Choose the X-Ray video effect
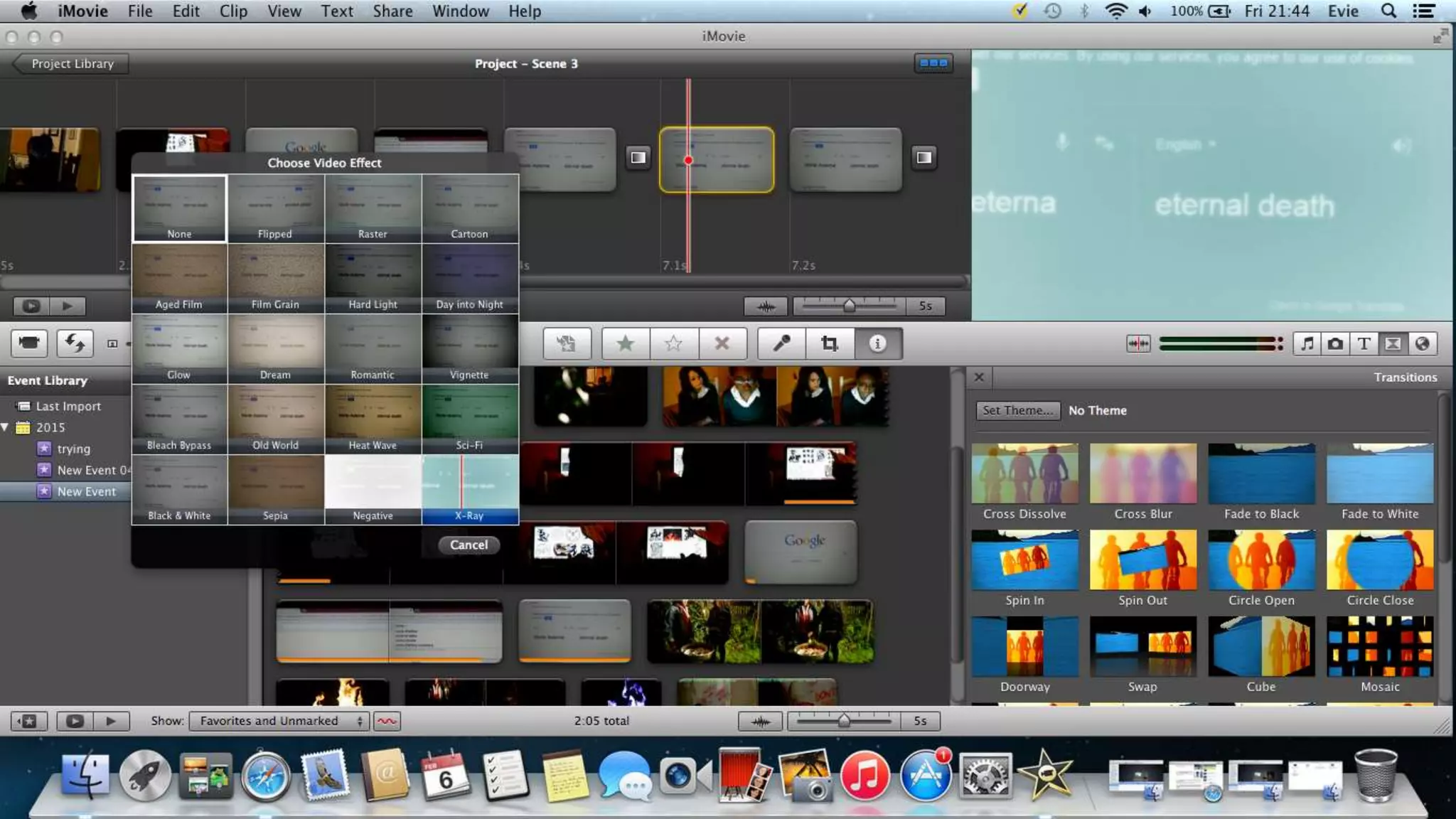Viewport: 1456px width, 819px height. point(469,489)
